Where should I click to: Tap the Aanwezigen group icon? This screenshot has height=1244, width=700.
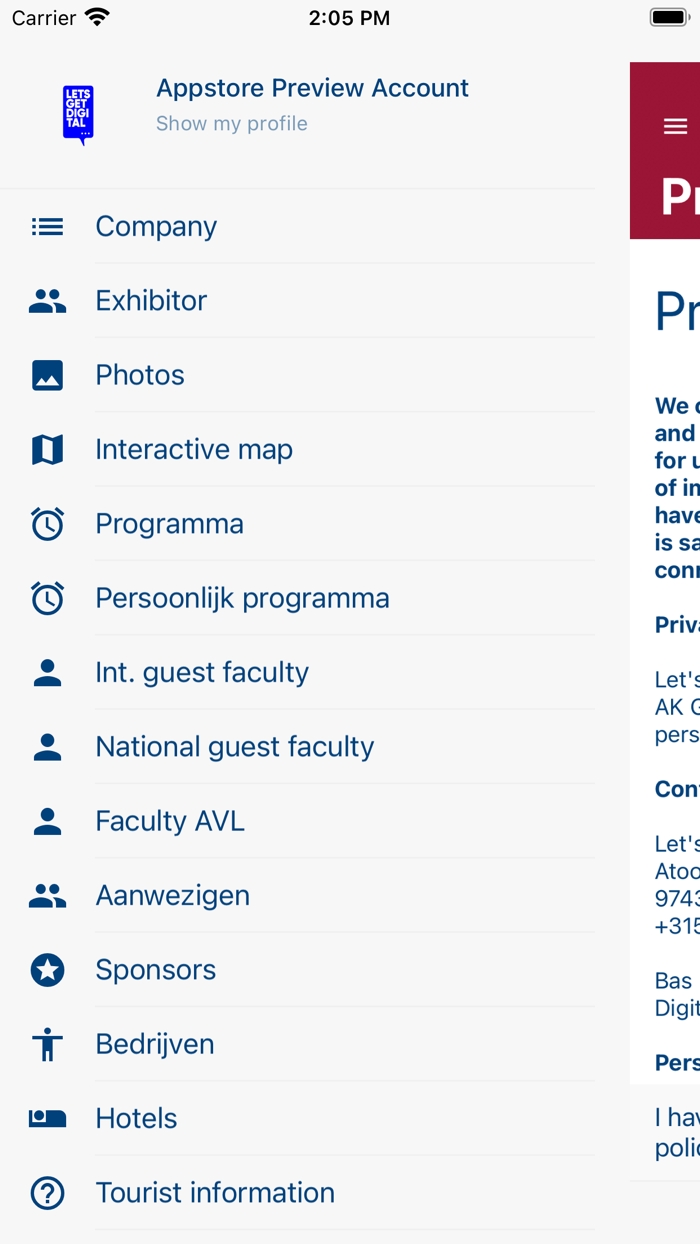[47, 894]
